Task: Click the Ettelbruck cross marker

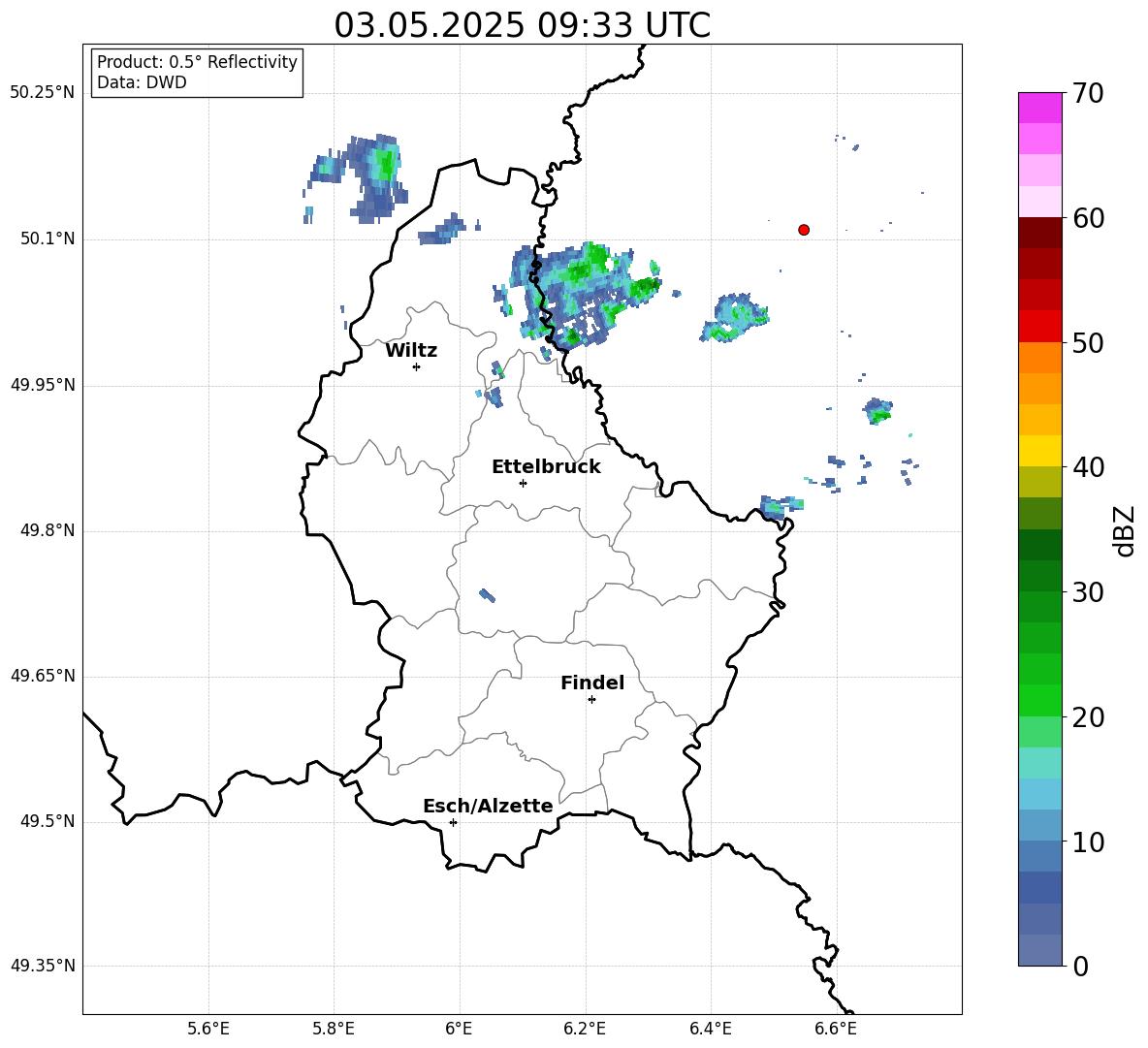Action: [x=523, y=483]
